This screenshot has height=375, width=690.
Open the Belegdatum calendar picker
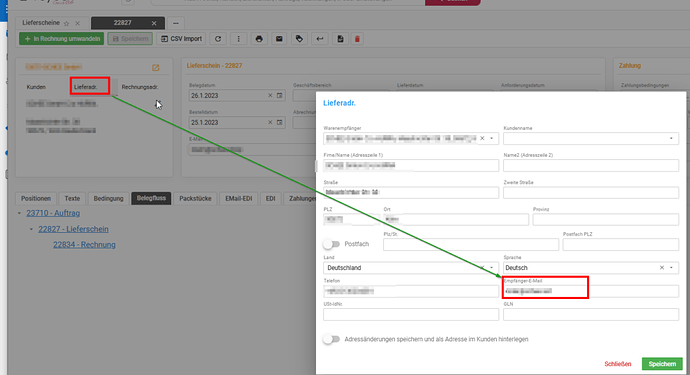tap(279, 96)
